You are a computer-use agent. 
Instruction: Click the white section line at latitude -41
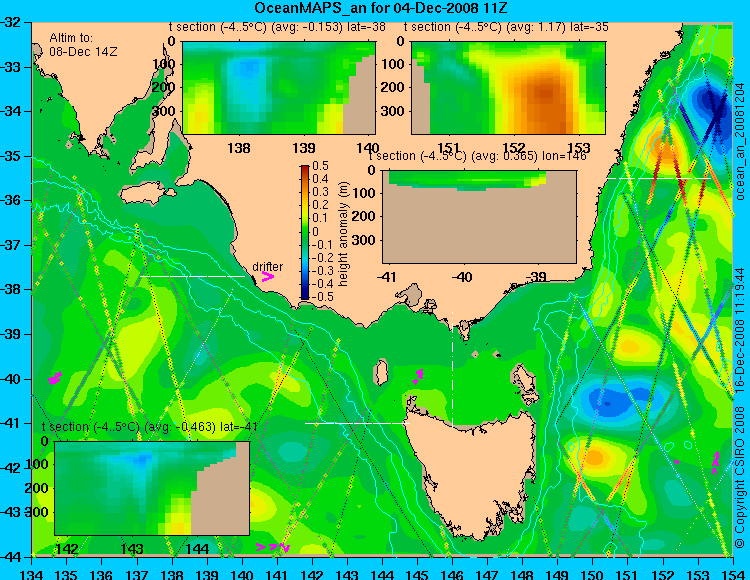[x=357, y=423]
